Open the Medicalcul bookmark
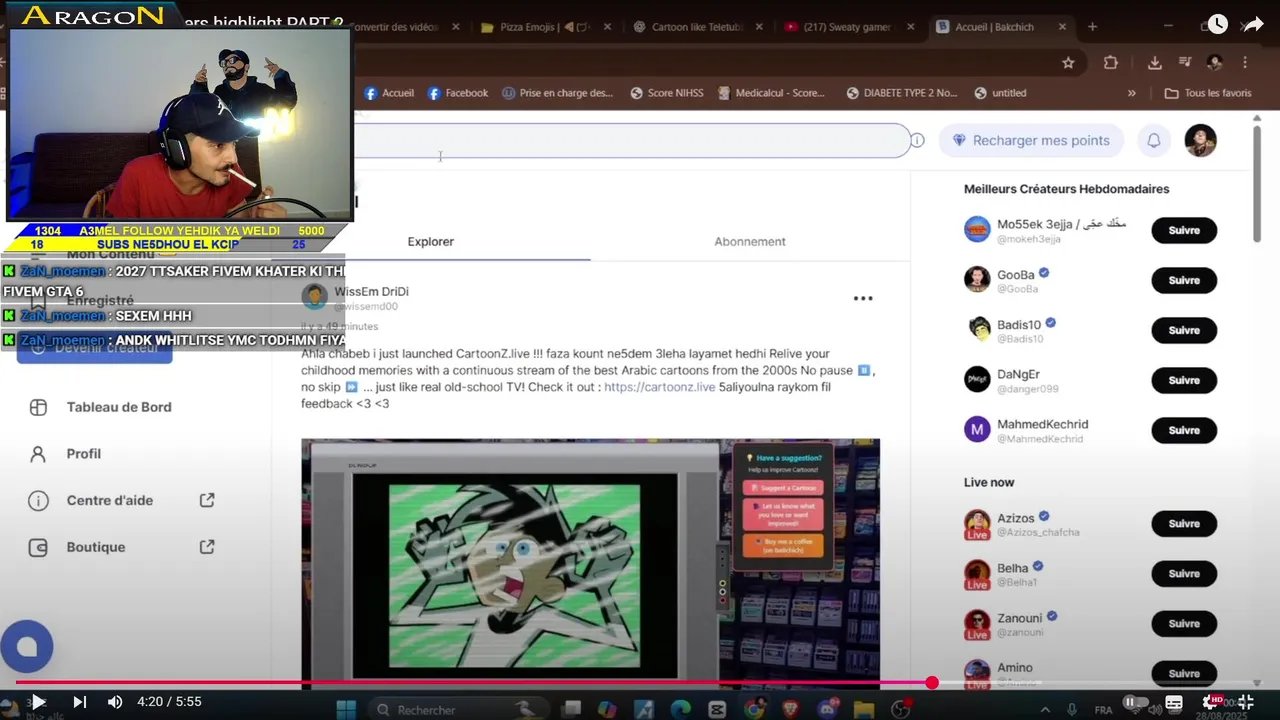 [770, 93]
